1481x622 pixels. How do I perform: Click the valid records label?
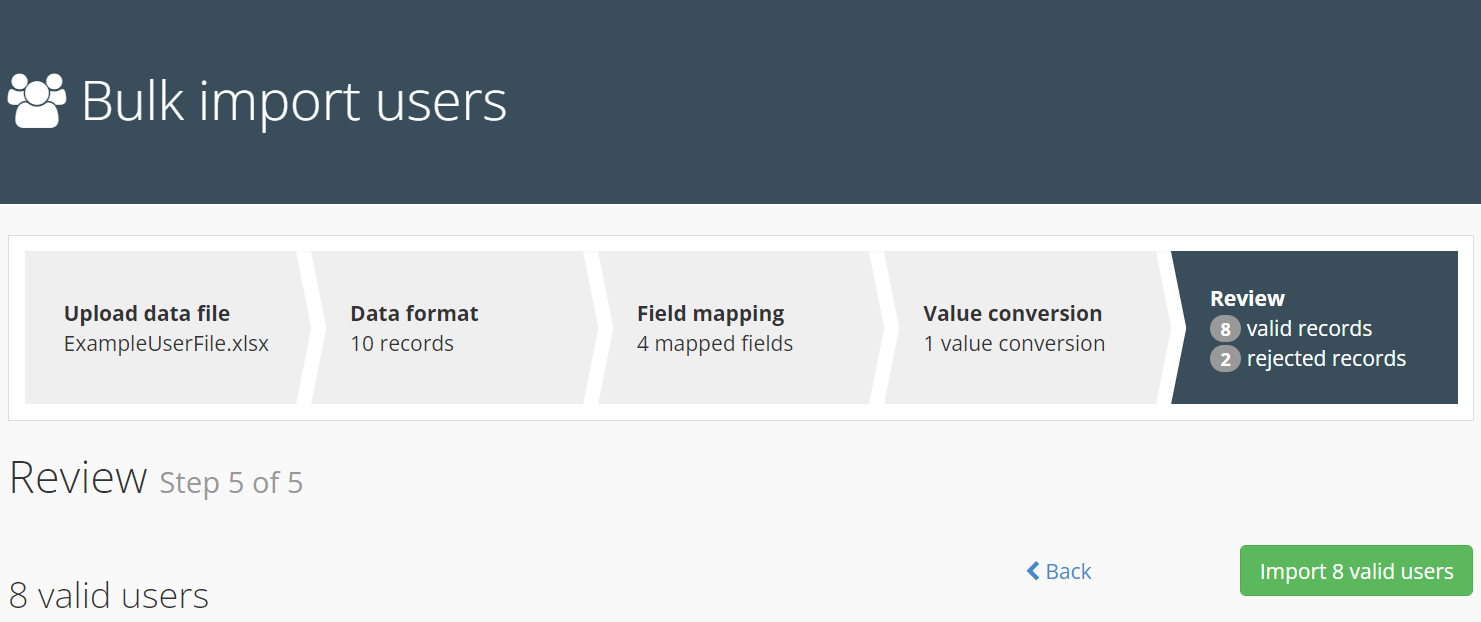[x=1309, y=329]
